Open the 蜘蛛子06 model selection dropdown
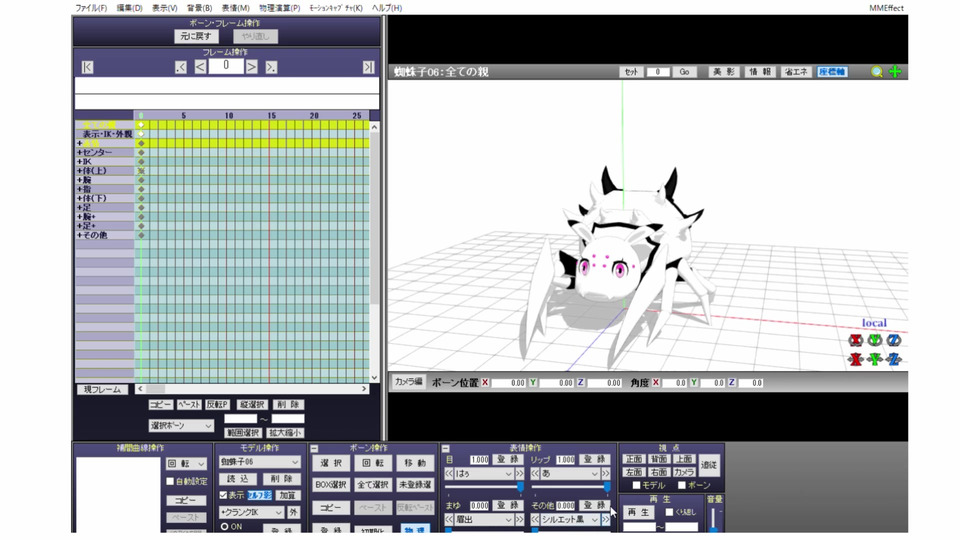Screen dimensions: 960x540 click(x=260, y=462)
